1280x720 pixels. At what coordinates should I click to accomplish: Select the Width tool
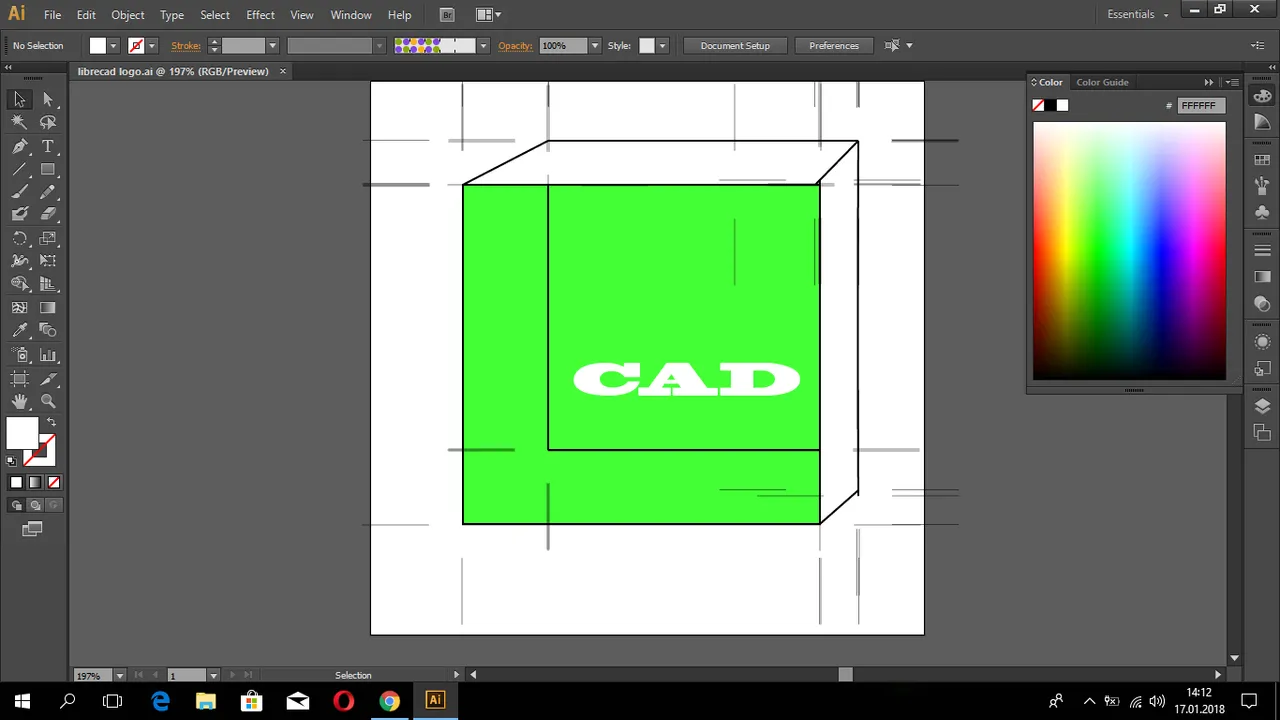point(19,261)
